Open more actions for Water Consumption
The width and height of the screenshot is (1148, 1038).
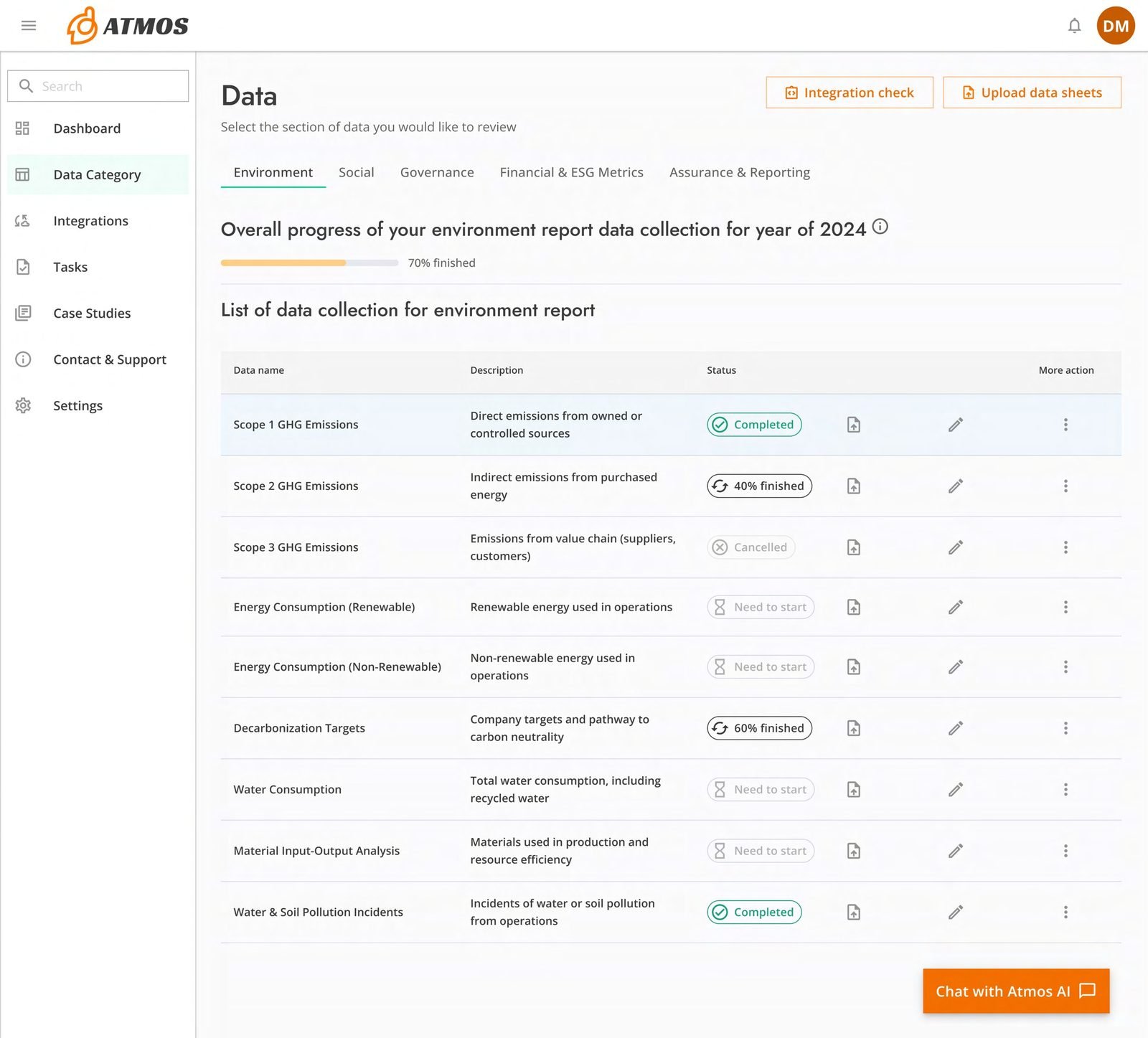1065,790
